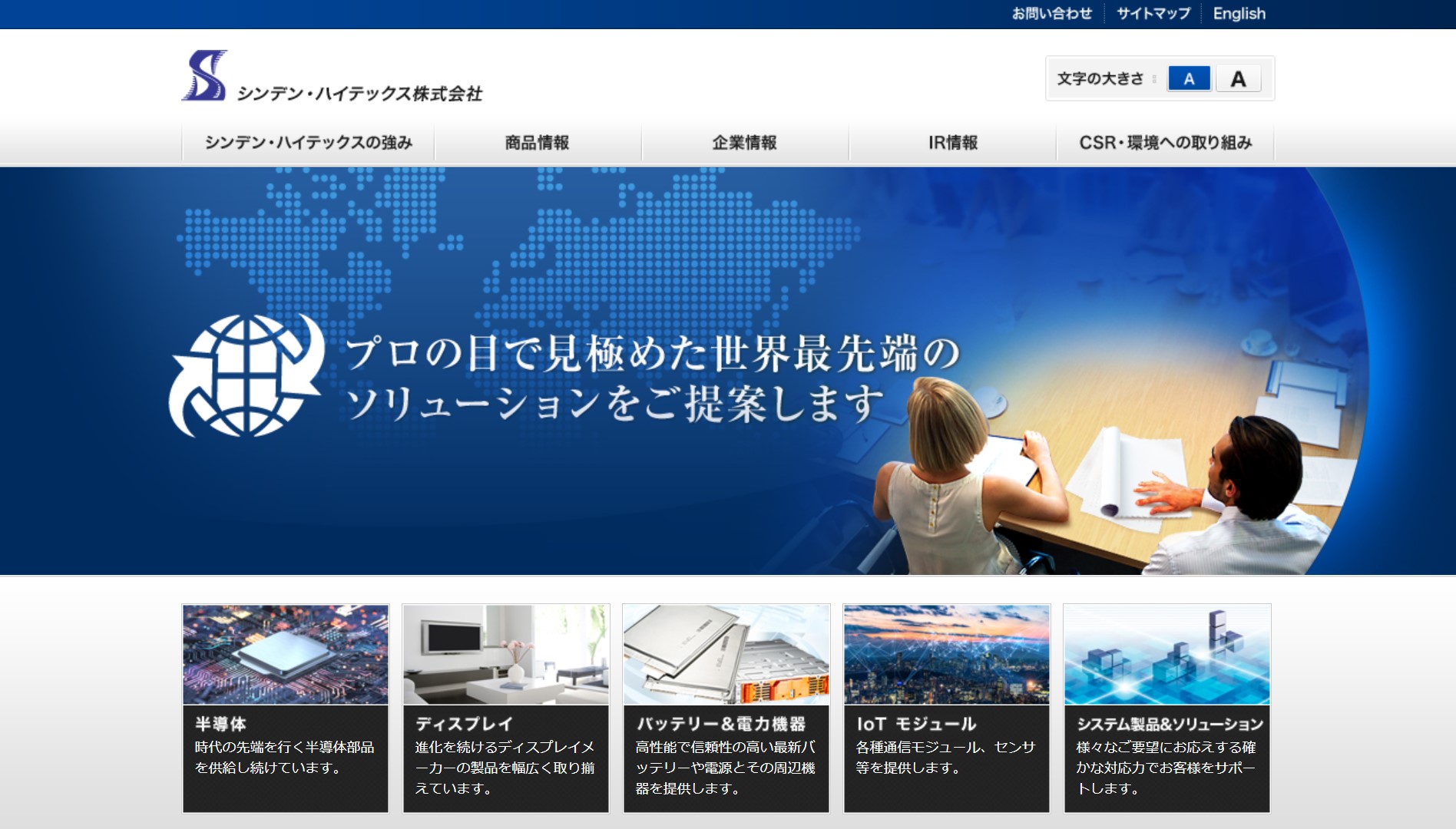Click the IoT city skyline thumbnail
The height and width of the screenshot is (829, 1456).
946,655
